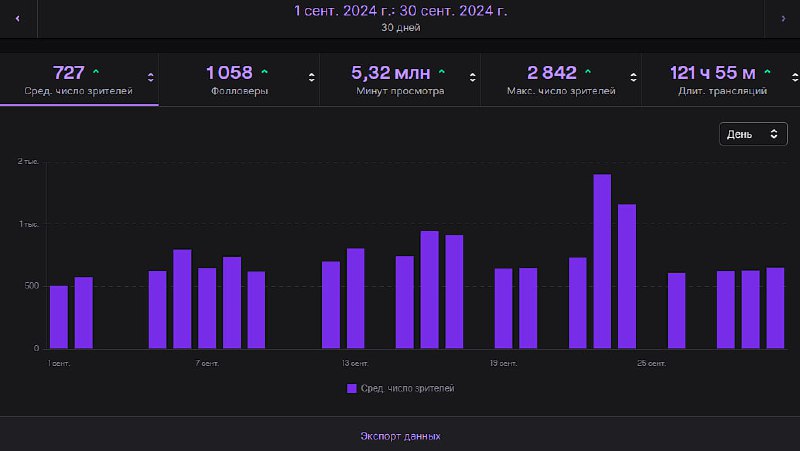
Task: Open the День granularity dropdown
Action: [x=753, y=134]
